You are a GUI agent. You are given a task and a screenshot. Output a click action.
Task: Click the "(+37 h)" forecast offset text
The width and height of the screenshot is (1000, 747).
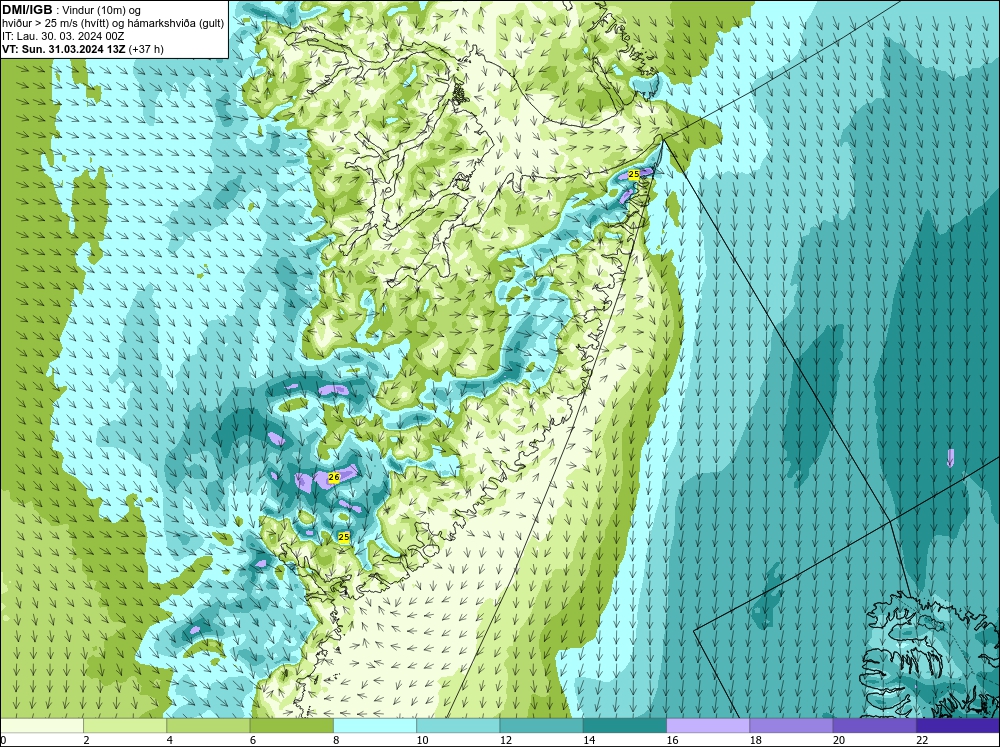[146, 49]
